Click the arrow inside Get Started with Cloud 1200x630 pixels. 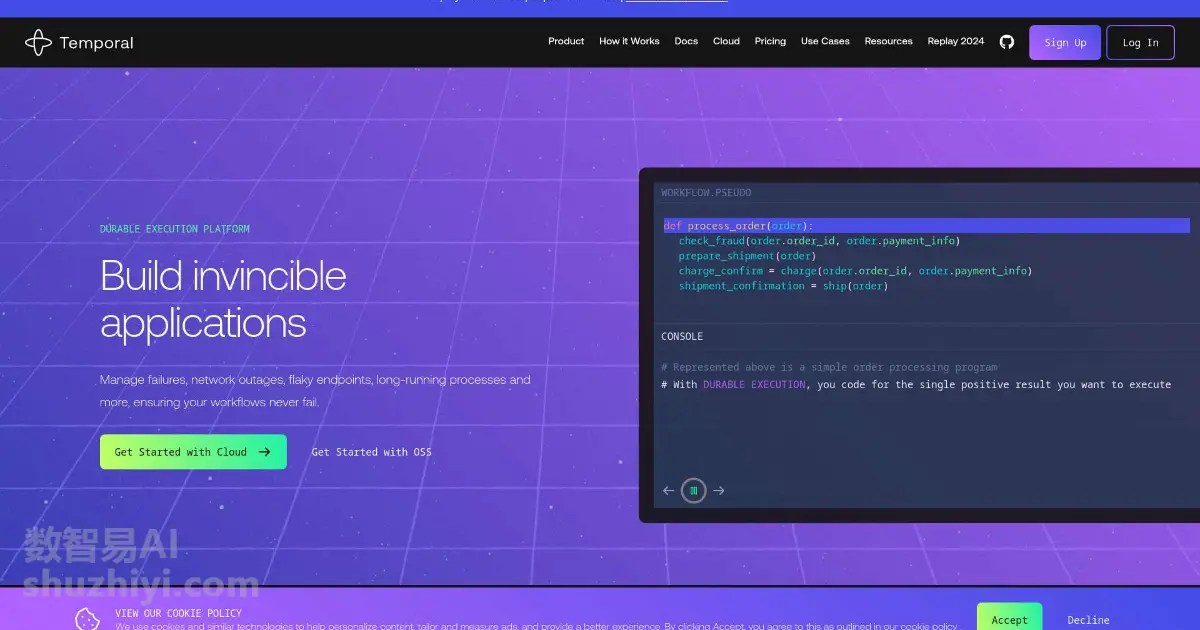[x=264, y=452]
